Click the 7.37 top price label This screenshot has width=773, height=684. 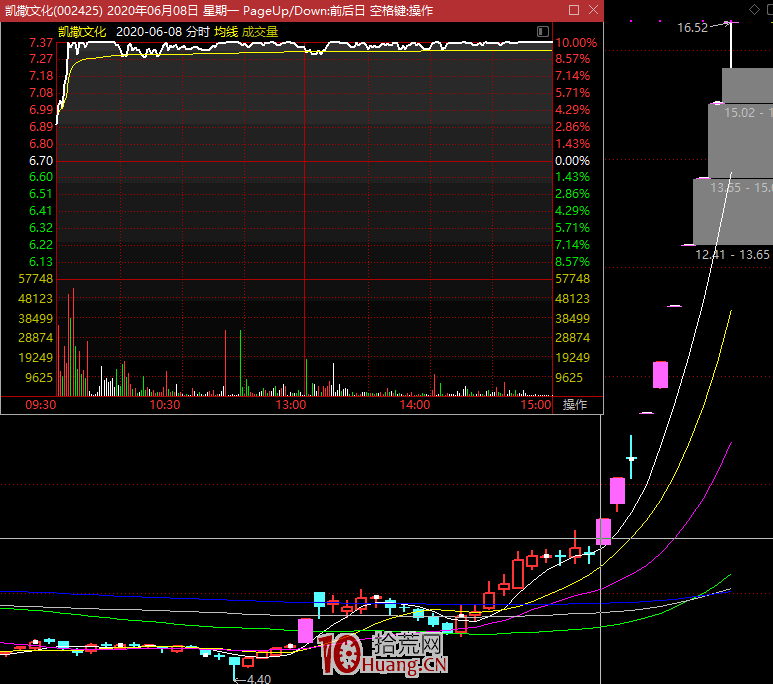[41, 43]
